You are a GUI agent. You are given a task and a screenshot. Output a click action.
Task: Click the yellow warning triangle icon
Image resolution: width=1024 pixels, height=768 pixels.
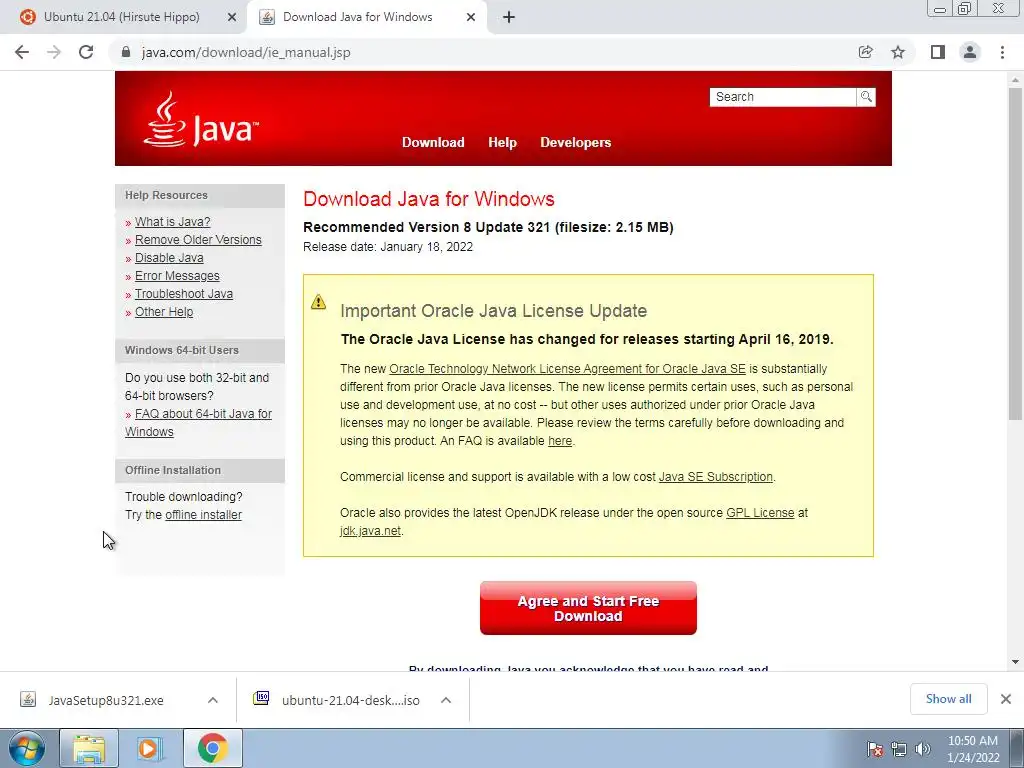(318, 302)
